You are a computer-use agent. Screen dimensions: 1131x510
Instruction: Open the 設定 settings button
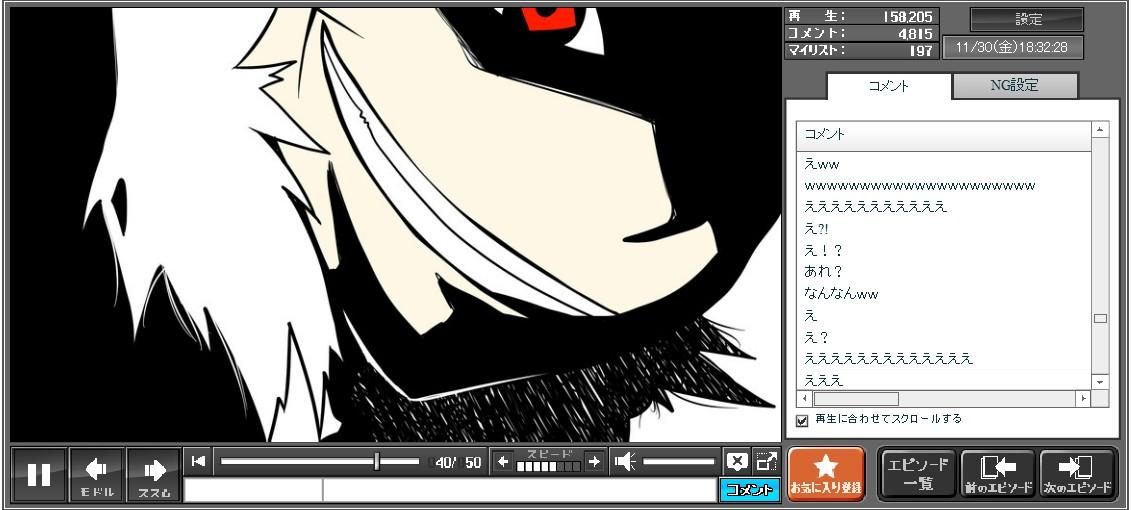[1027, 20]
